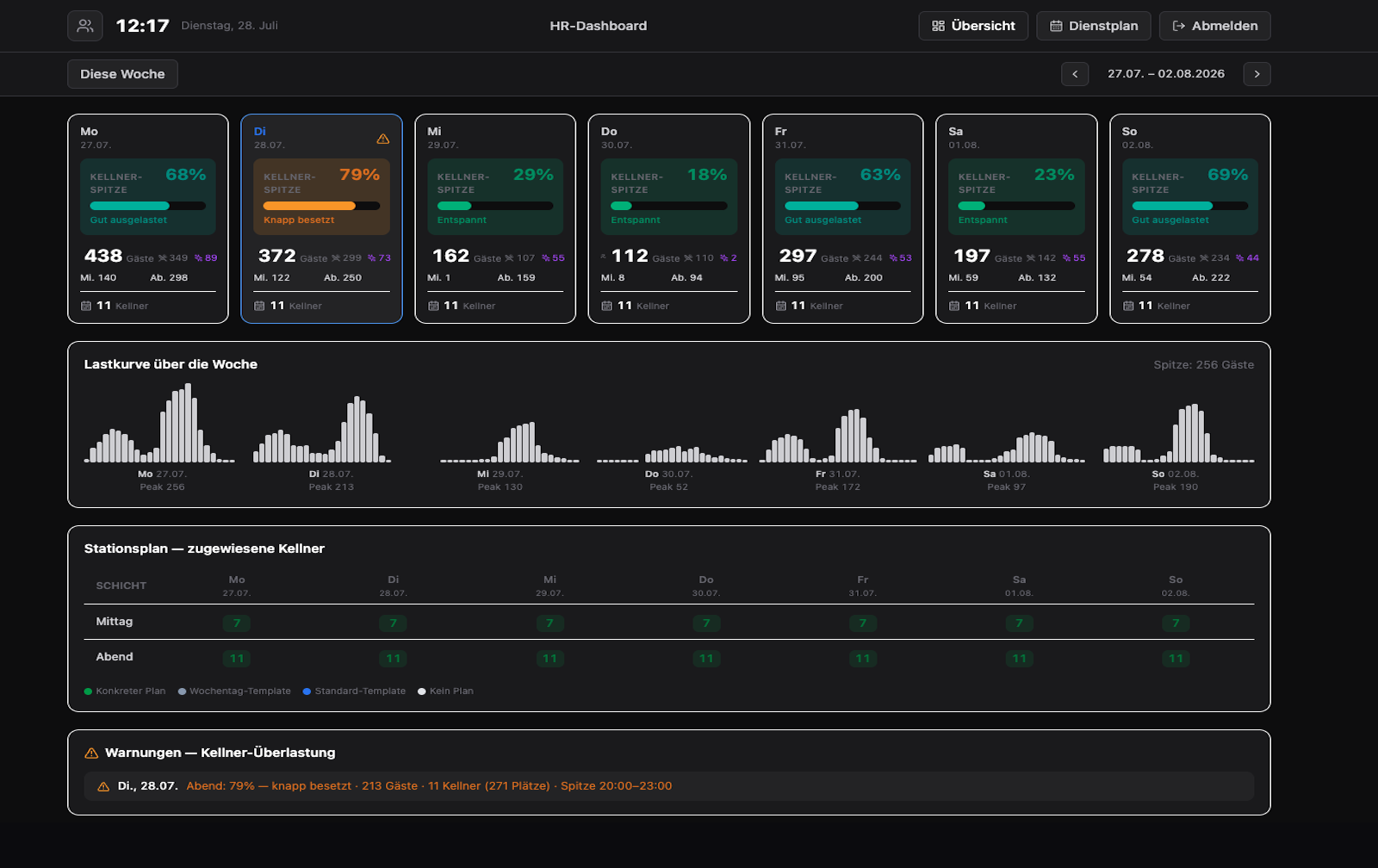
Task: Click the small icon left of 112 guests
Action: point(604,256)
